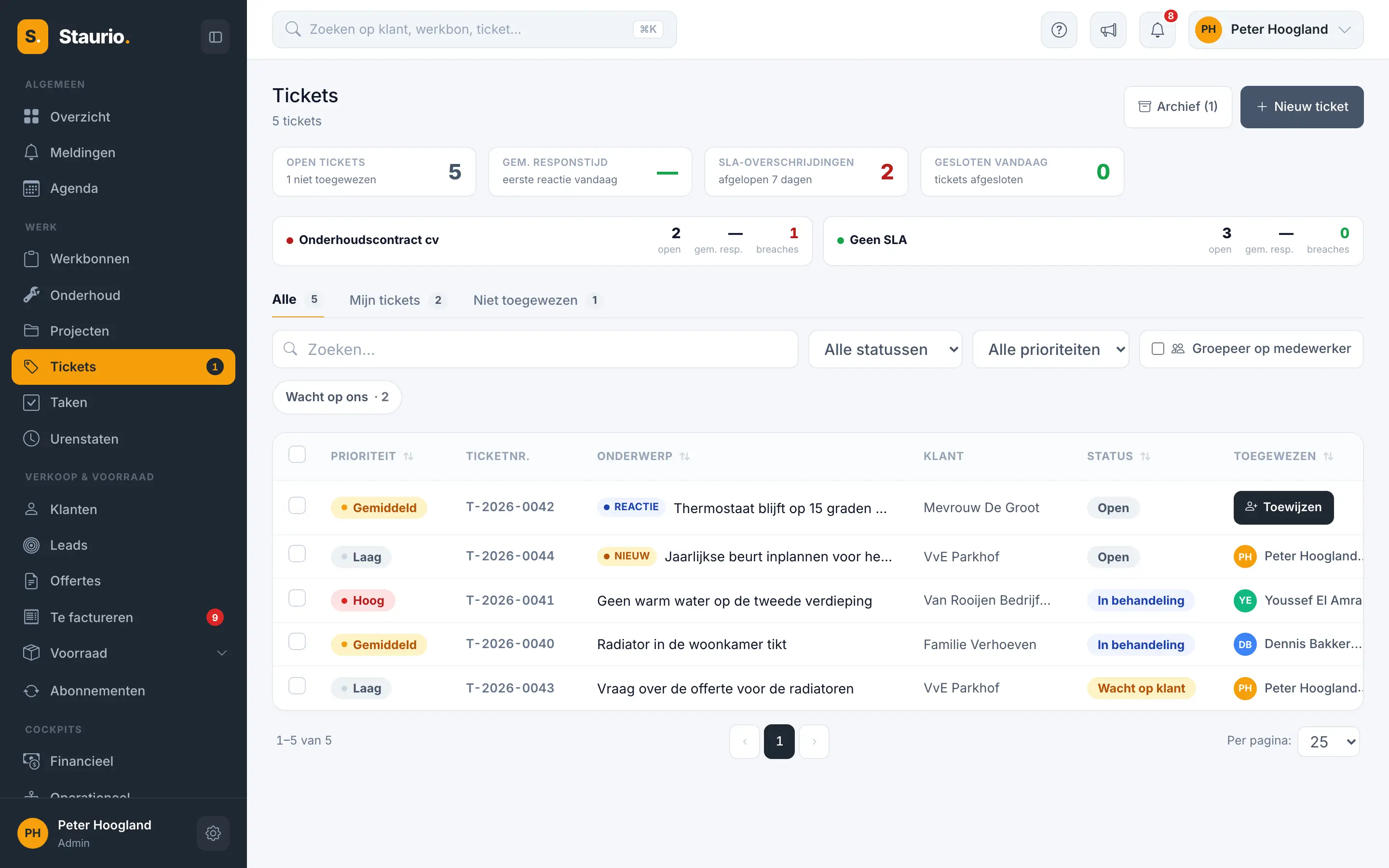Apply the Wacht op ons filter chip
Screen dimensions: 1389x868
coord(337,397)
